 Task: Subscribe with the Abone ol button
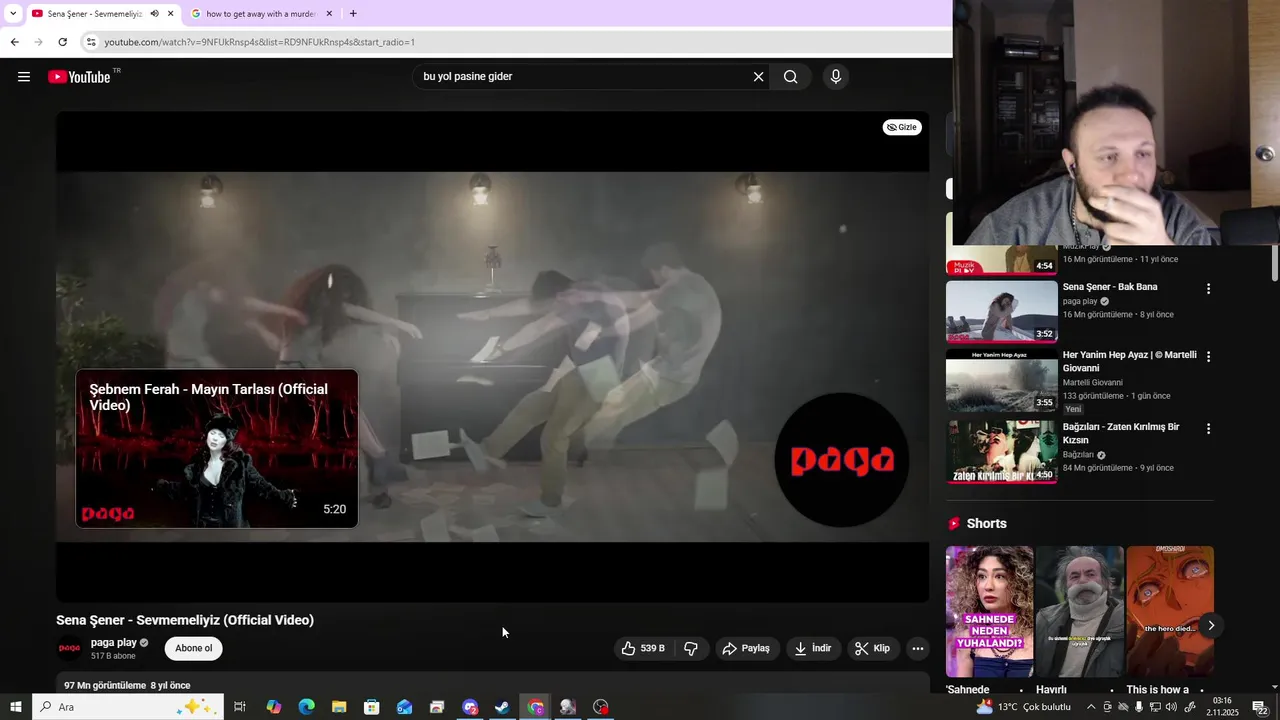click(x=194, y=649)
